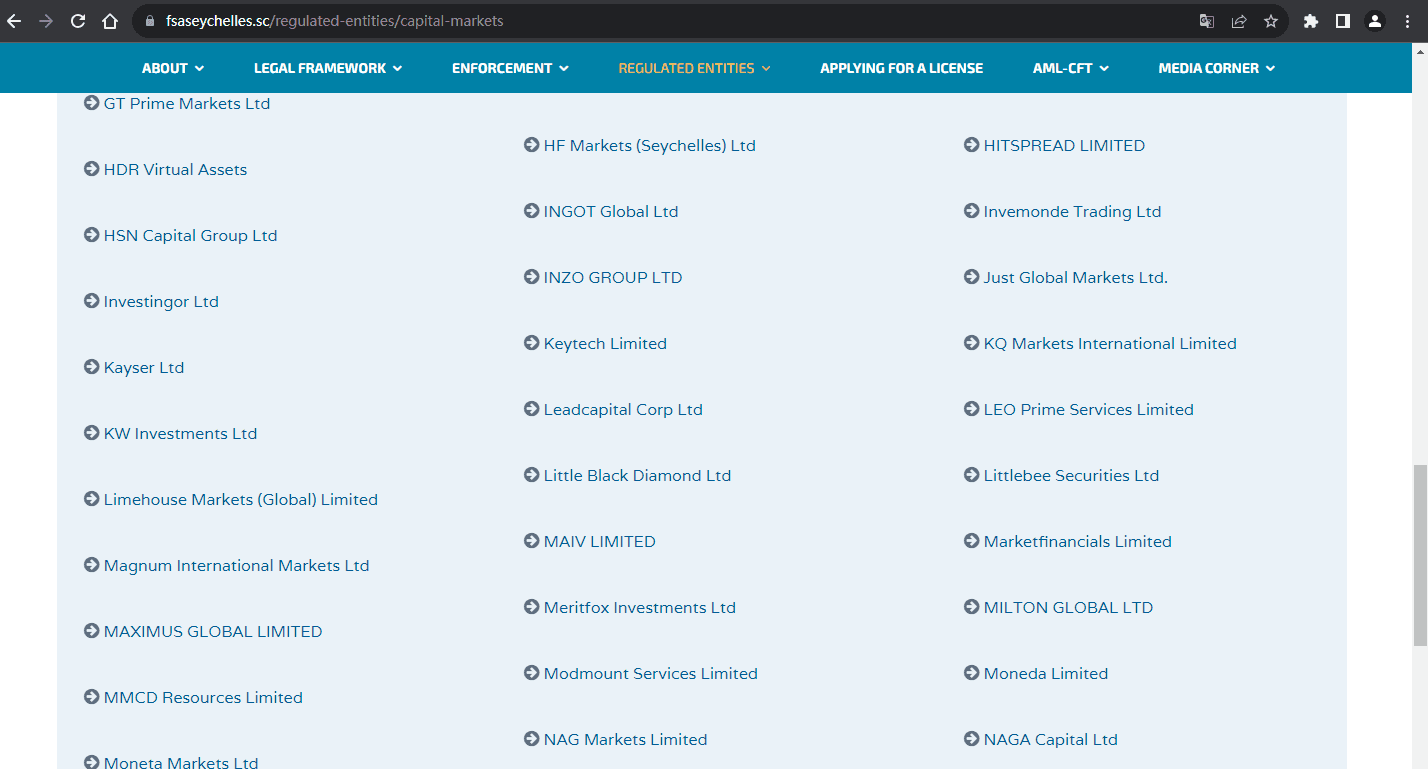
Task: Click the browser forward arrow
Action: [x=46, y=21]
